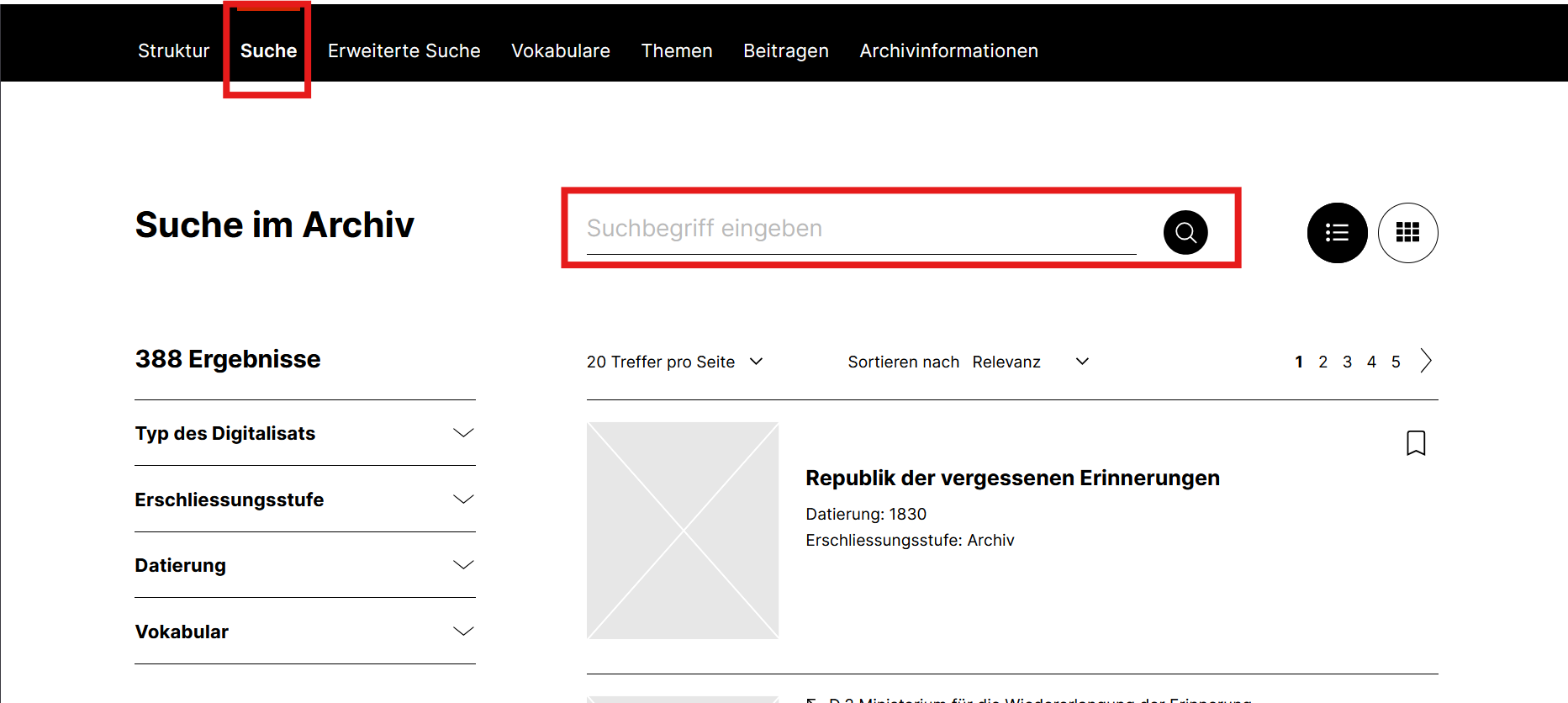Open the Archivinformationen menu item
Image resolution: width=1568 pixels, height=703 pixels.
(948, 50)
